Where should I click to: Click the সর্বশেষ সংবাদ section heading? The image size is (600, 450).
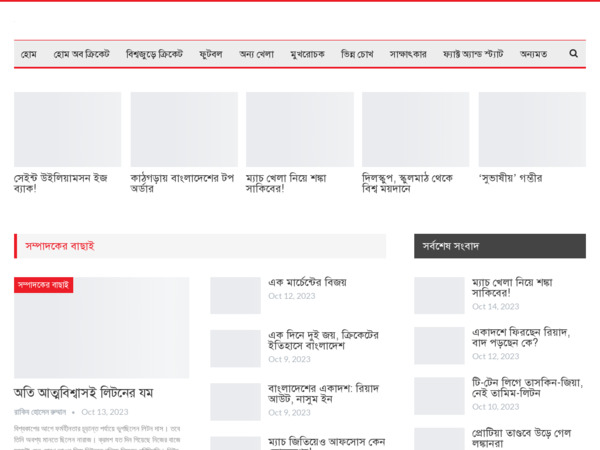(x=451, y=246)
